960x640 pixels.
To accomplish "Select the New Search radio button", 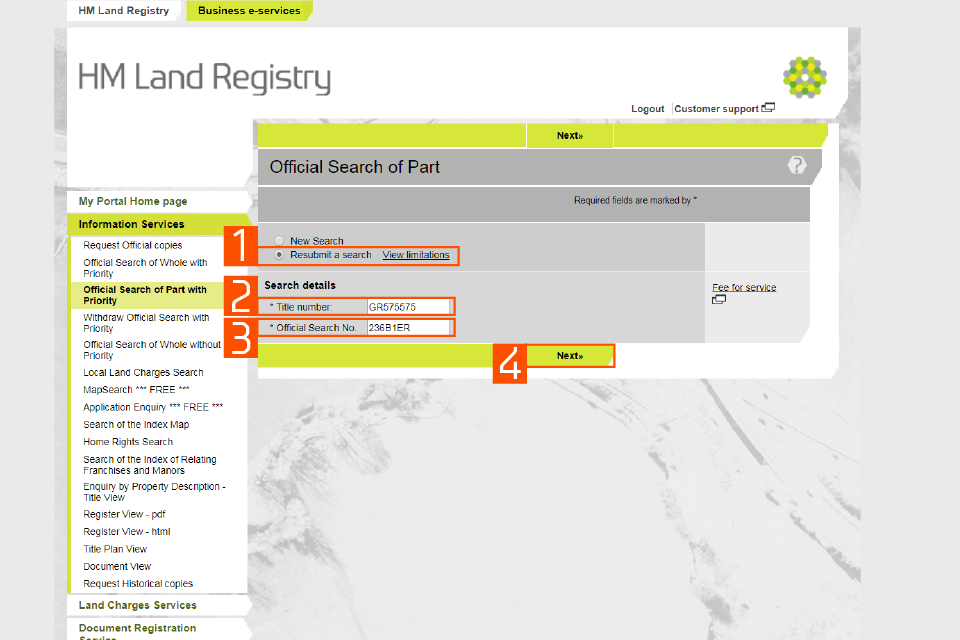I will coord(280,241).
